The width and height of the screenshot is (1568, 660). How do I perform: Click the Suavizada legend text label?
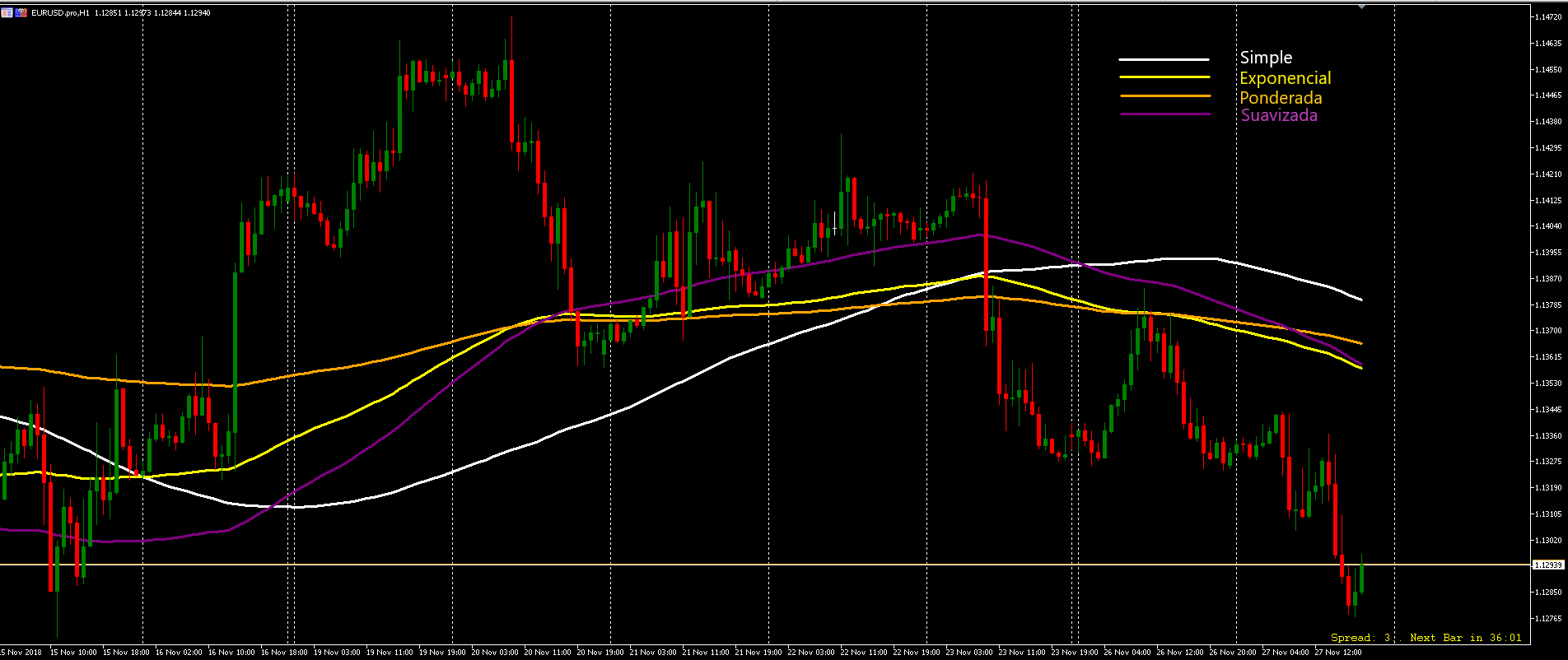pos(1279,115)
